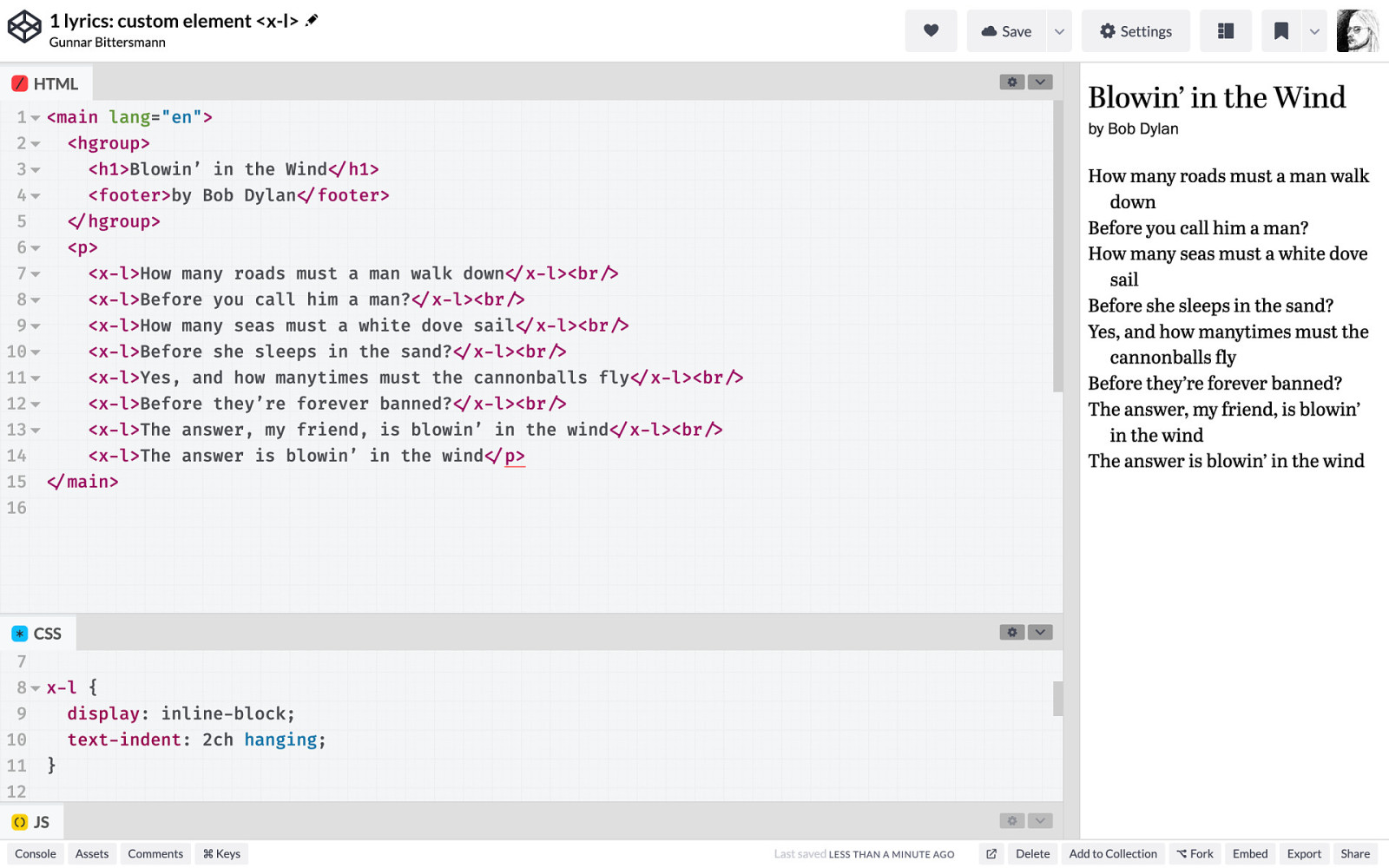Show keyboard shortcuts with Keys button
This screenshot has width=1389, height=868.
tap(221, 854)
